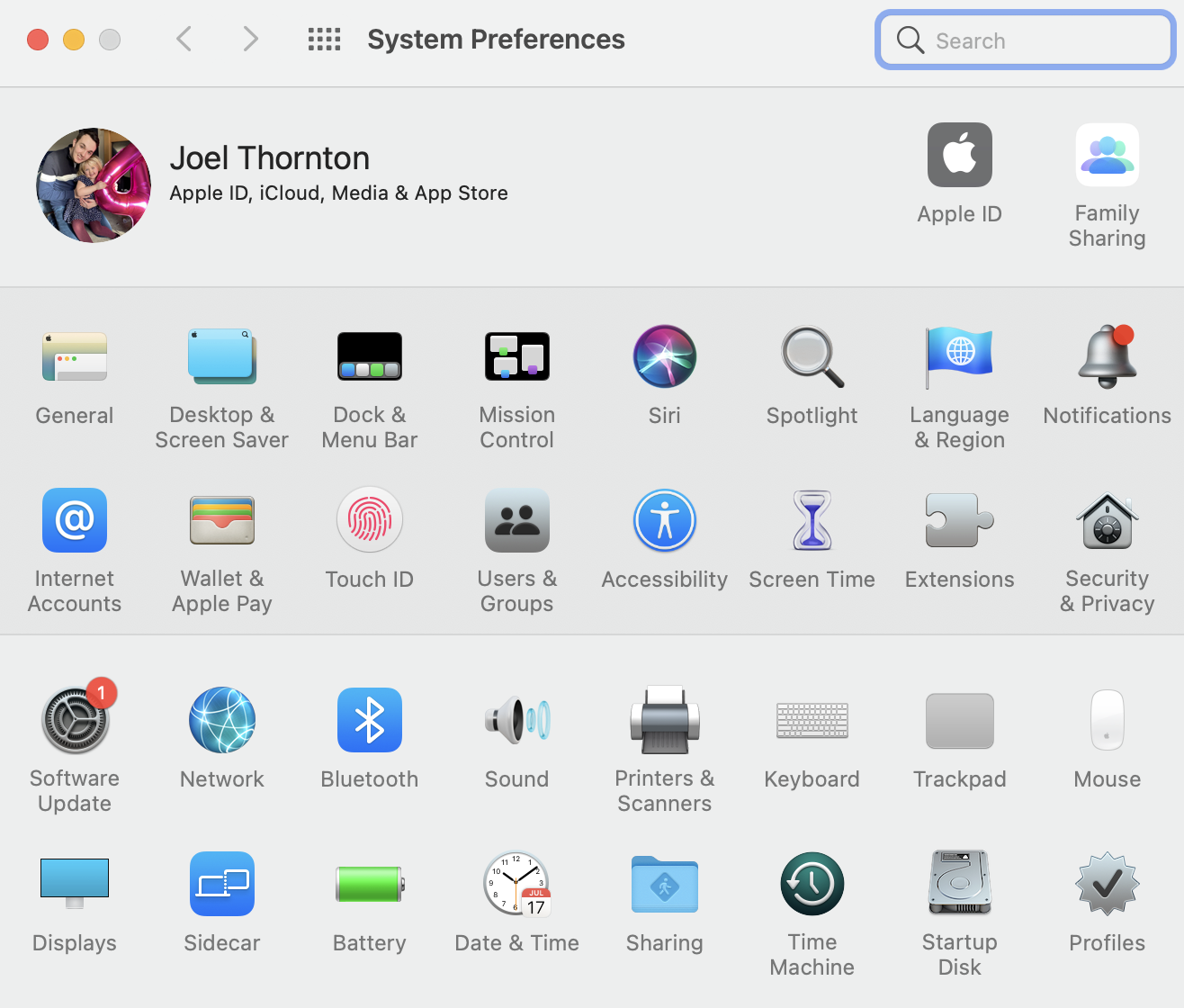Screen dimensions: 1184x1008
Task: Open Security & Privacy pane
Action: (1108, 520)
